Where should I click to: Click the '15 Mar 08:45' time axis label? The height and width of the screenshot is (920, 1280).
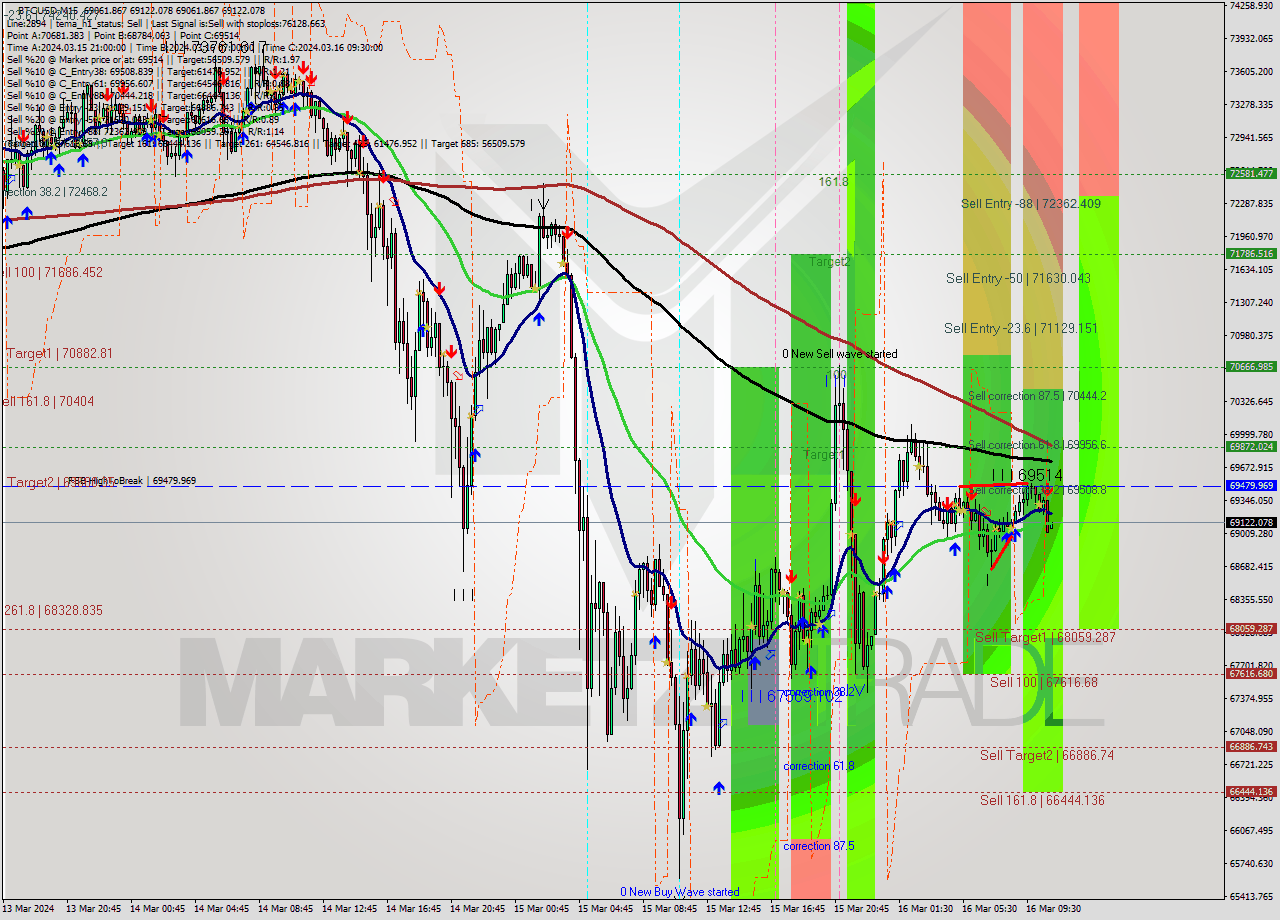[x=669, y=909]
